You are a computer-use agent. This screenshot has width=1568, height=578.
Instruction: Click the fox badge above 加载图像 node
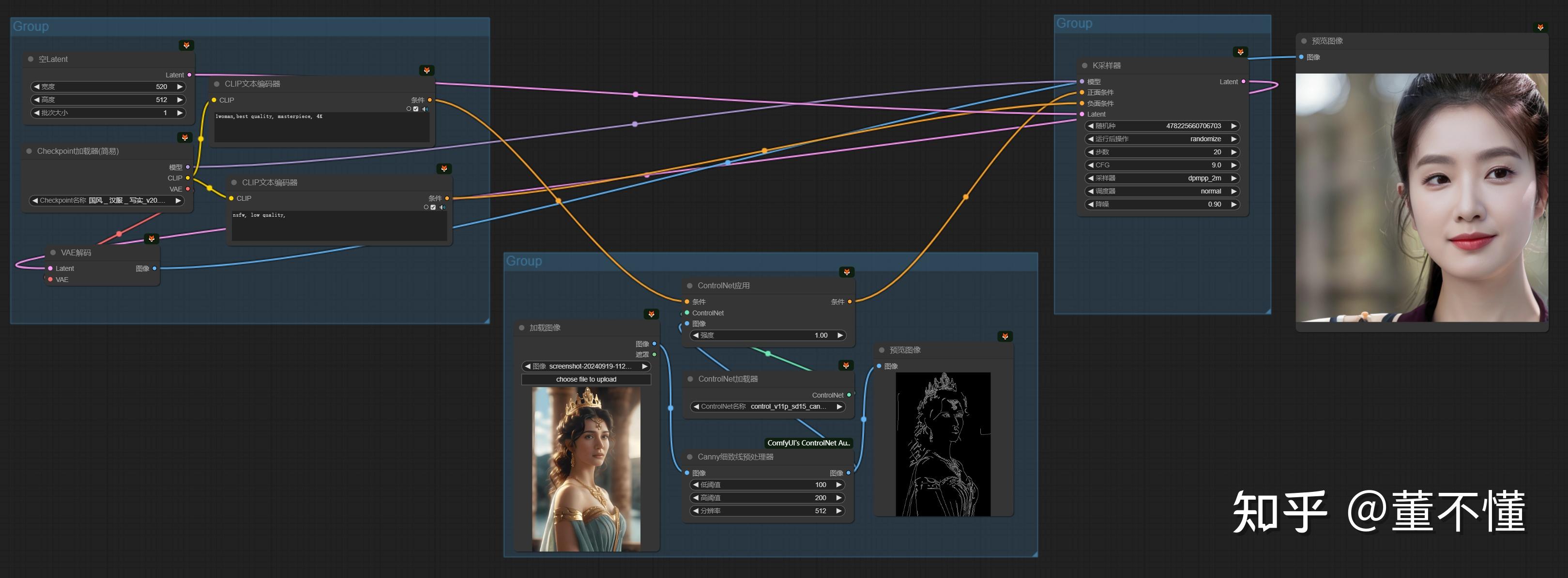[x=651, y=314]
